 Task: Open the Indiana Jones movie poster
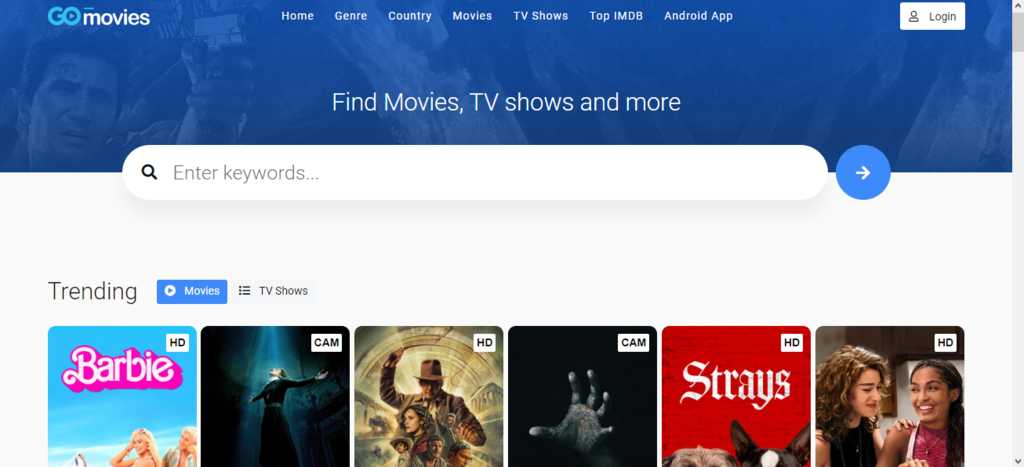coord(428,396)
